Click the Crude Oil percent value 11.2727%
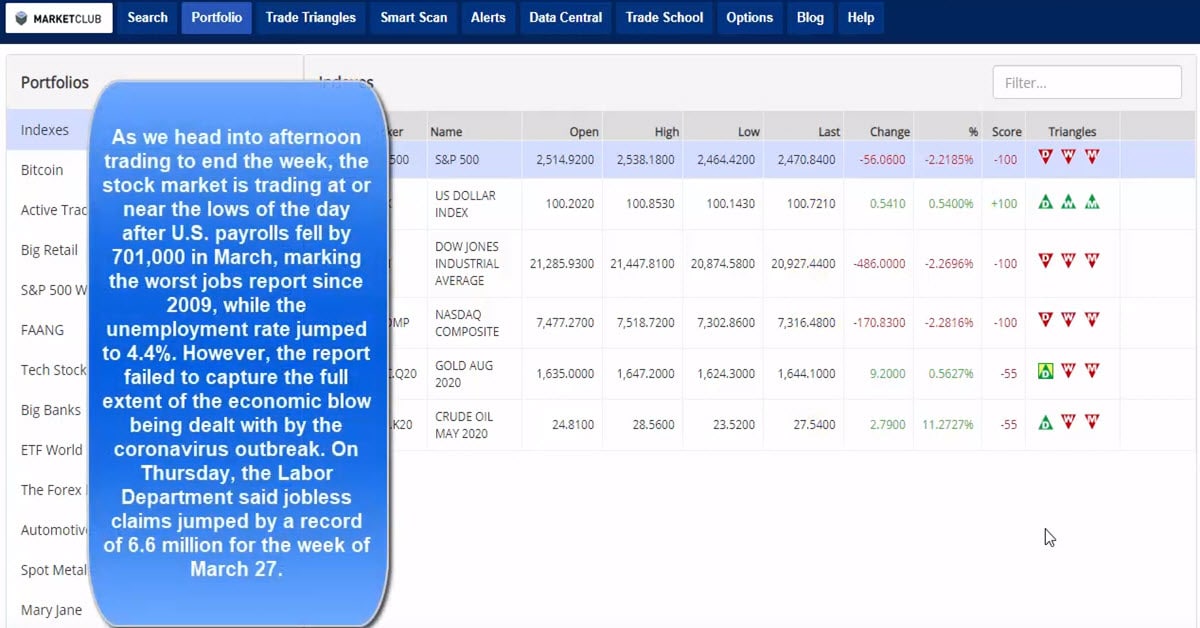Viewport: 1200px width, 628px height. [948, 424]
